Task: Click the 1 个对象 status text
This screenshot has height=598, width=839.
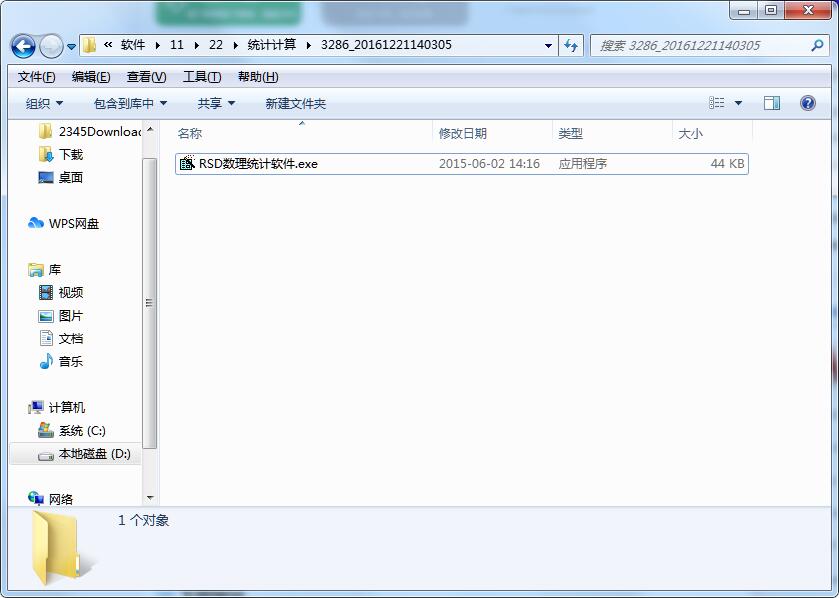Action: coord(143,520)
